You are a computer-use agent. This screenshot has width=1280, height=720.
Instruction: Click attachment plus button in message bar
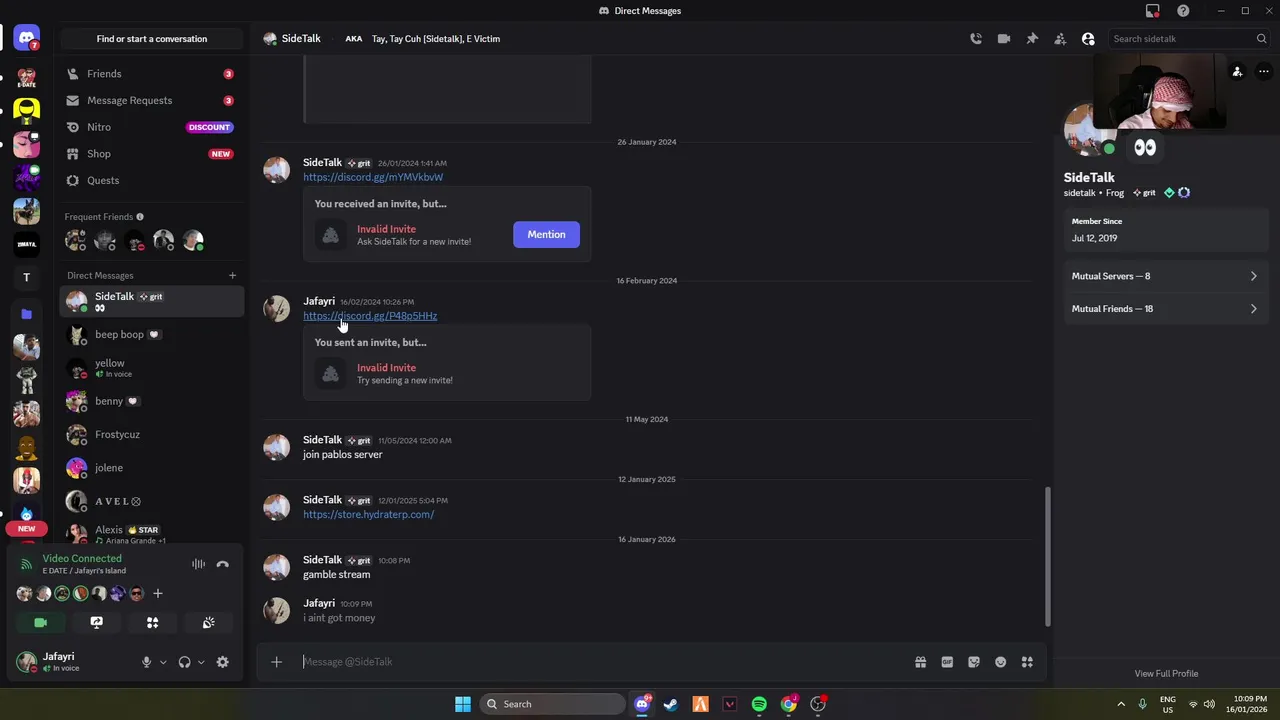pos(277,662)
